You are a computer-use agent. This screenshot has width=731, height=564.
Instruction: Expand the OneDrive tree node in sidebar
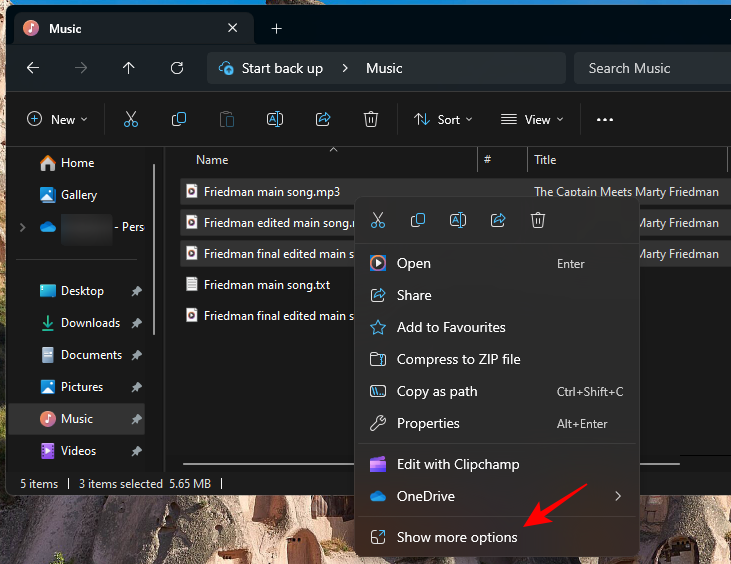point(22,227)
